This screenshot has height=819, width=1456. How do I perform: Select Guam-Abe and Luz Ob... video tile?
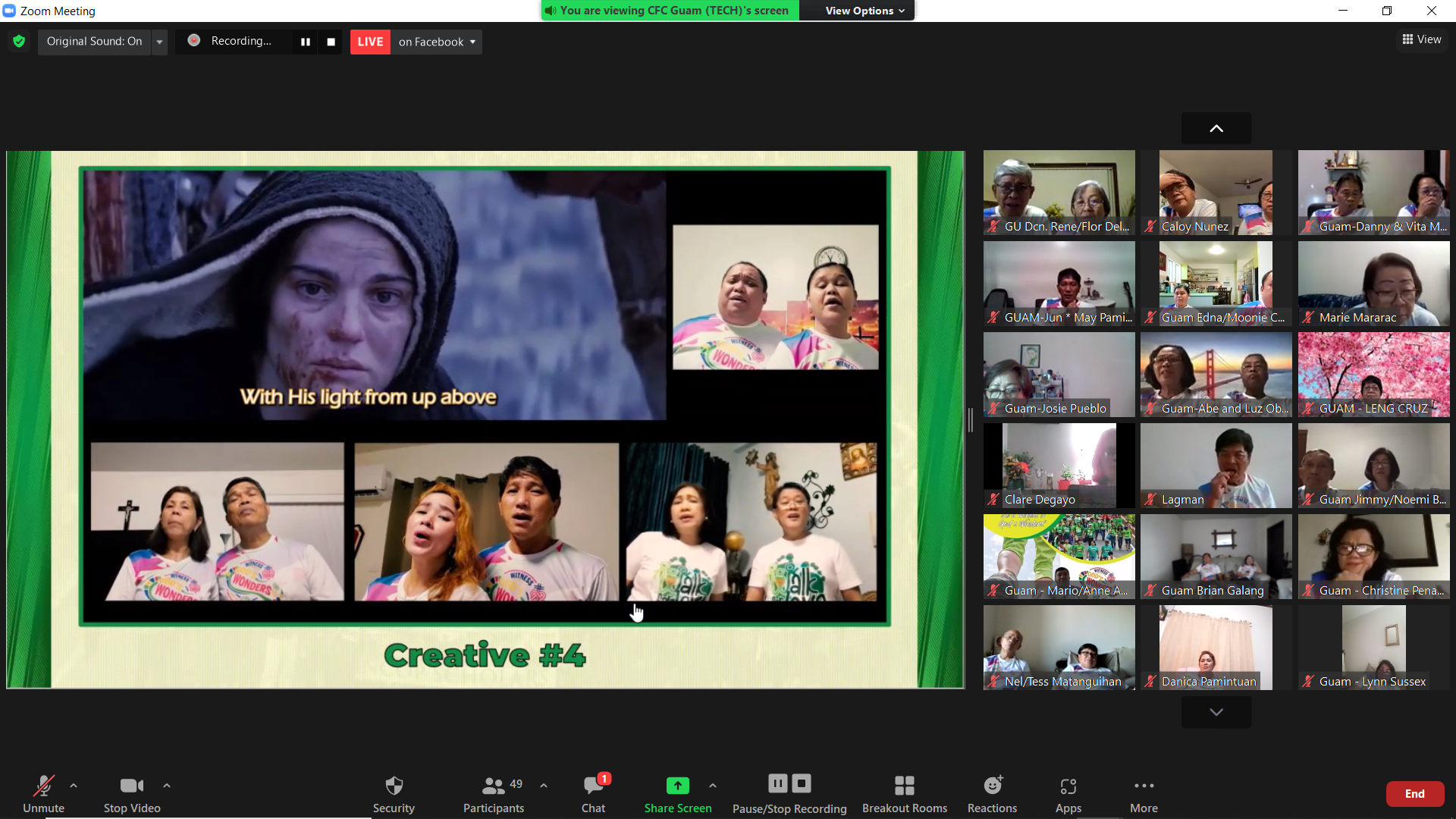pos(1216,375)
